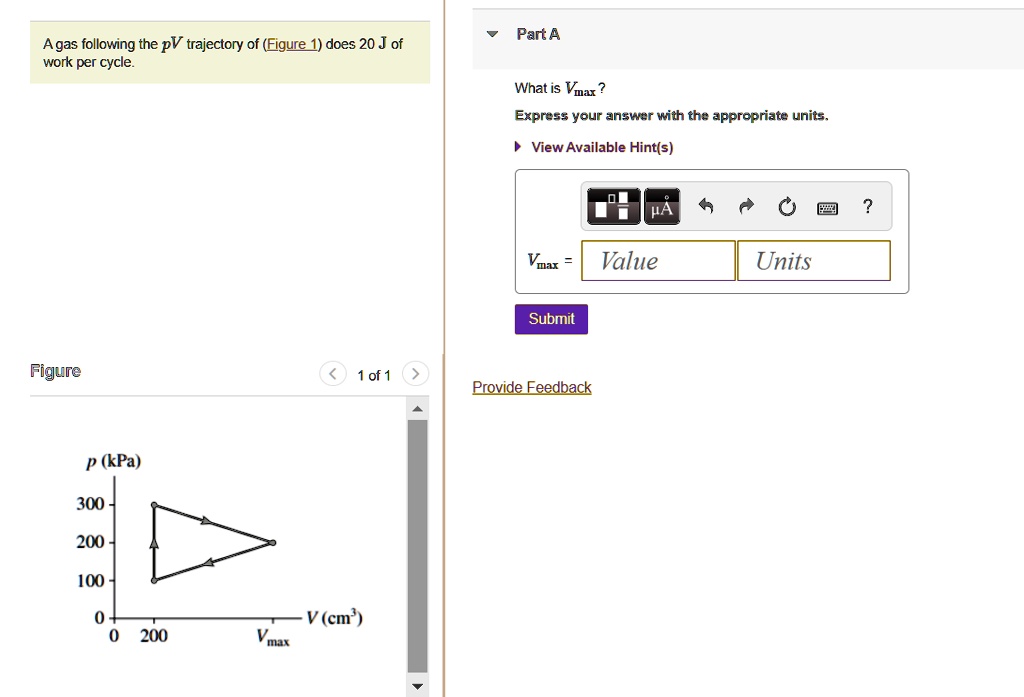Viewport: 1024px width, 697px height.
Task: Open the Figure 1 link
Action: click(291, 43)
